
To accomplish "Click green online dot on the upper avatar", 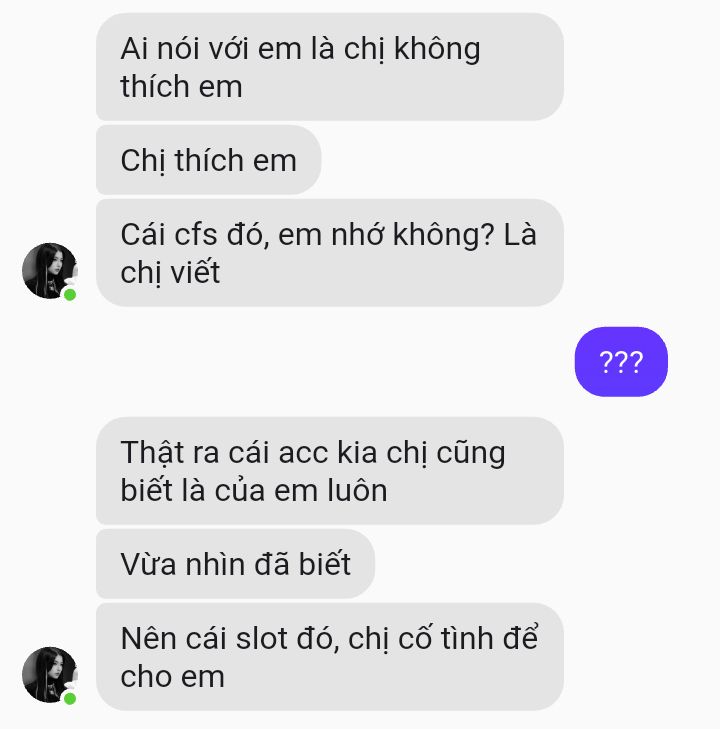I will [x=70, y=294].
